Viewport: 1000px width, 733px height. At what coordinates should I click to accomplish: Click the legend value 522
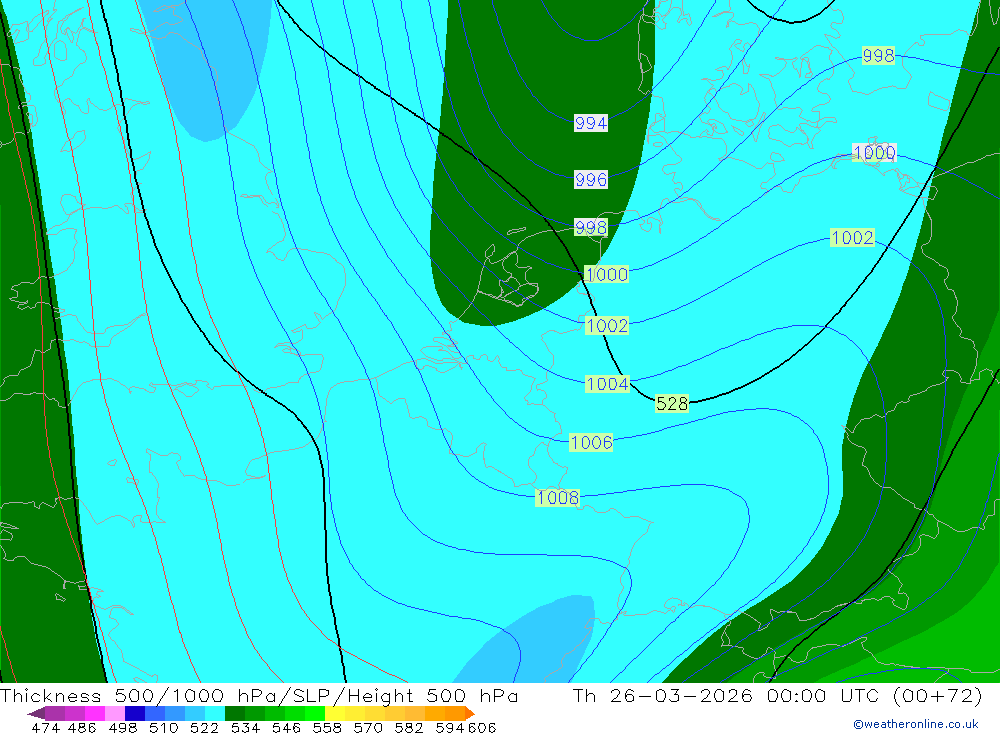click(204, 727)
